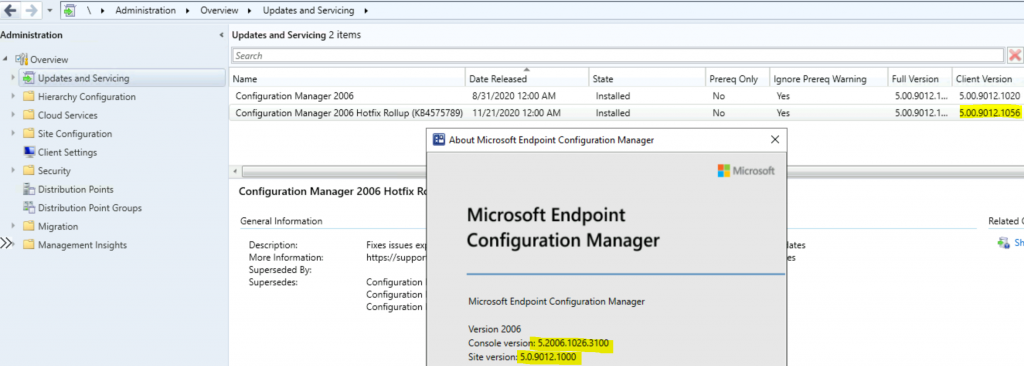
Task: Click the Related Objects link icon
Action: [1004, 242]
